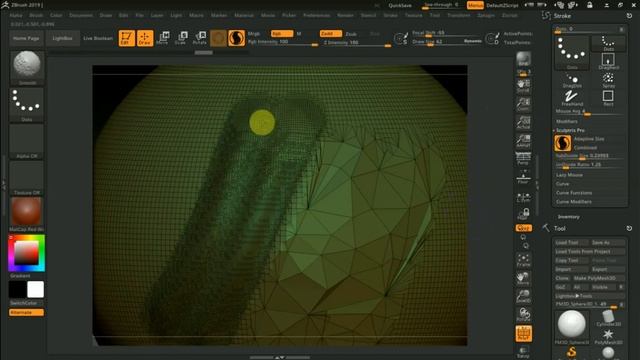This screenshot has height=360, width=640.
Task: Click the Zoom canvas icon
Action: coord(523,104)
